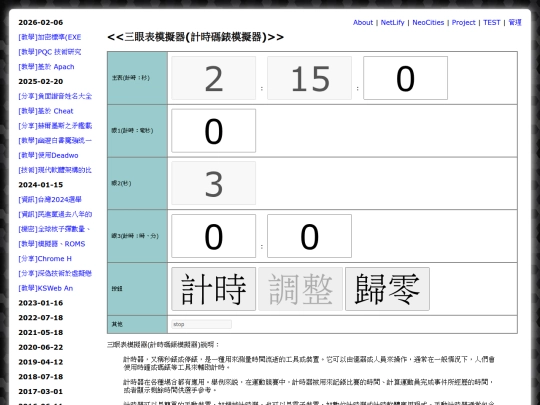Click the 眼3(計時:時、分) row label
Image resolution: width=540 pixels, height=405 pixels.
tap(135, 236)
